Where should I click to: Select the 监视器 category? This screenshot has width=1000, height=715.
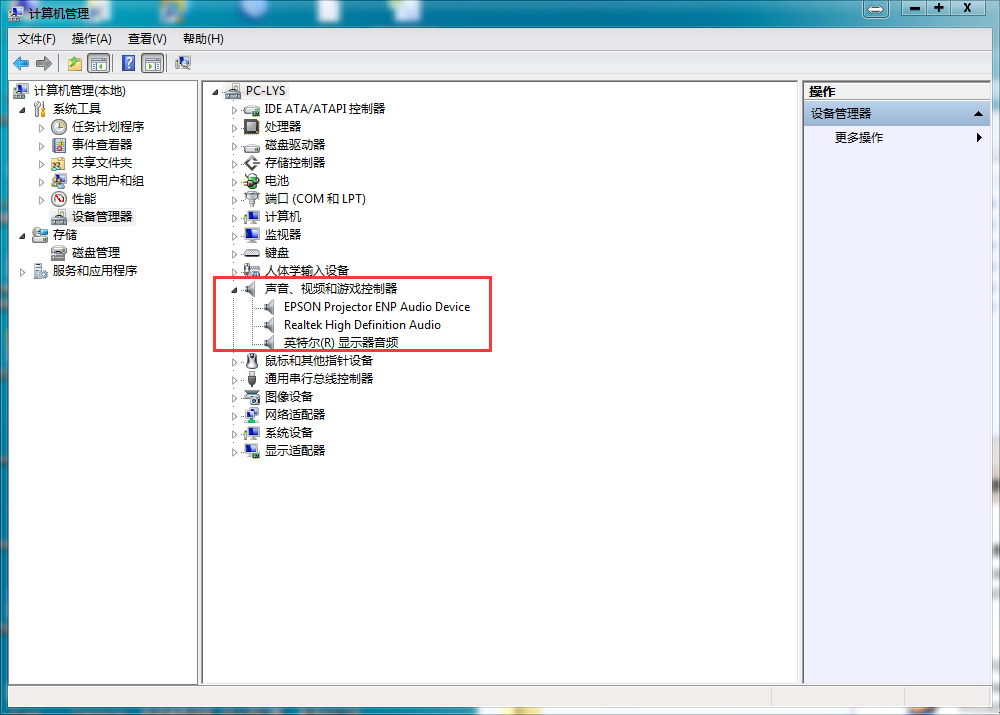click(283, 235)
